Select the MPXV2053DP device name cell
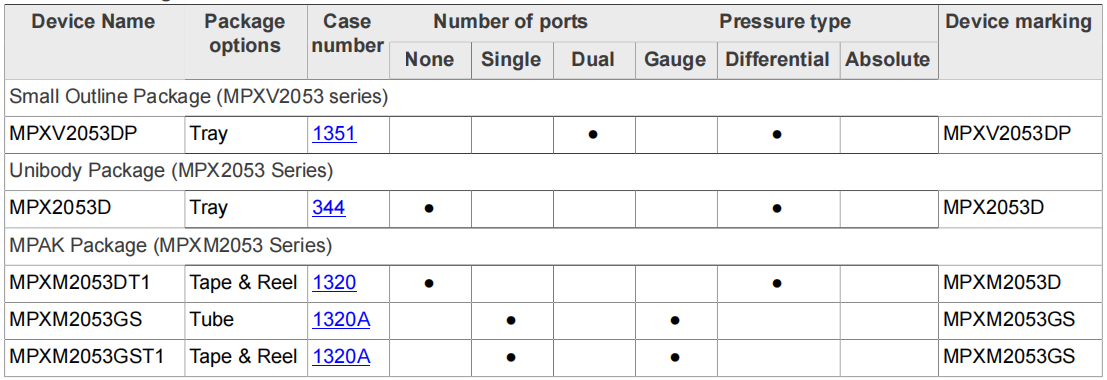1107x380 pixels. click(94, 134)
